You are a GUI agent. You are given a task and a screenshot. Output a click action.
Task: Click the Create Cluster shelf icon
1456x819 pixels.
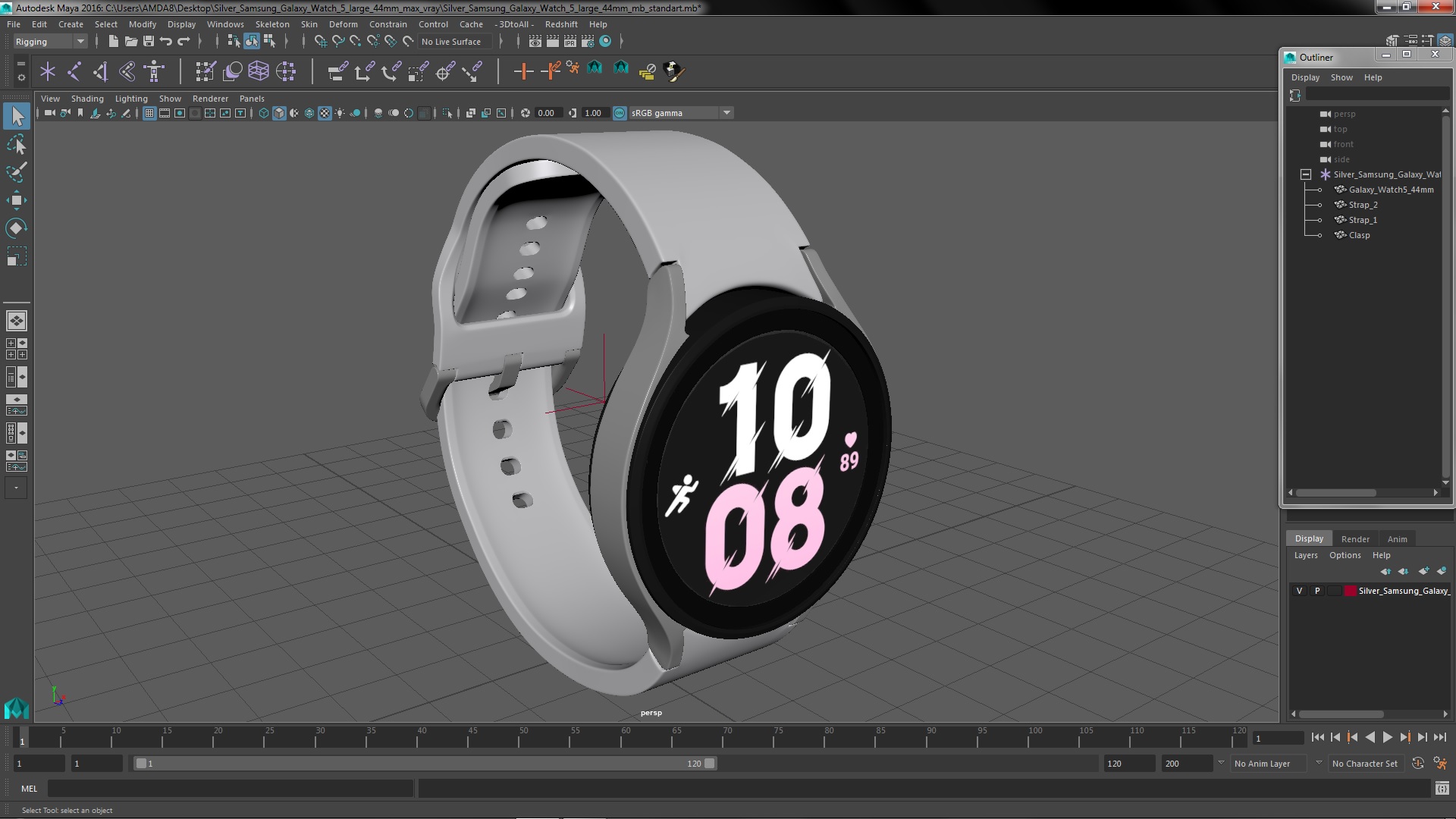point(286,71)
